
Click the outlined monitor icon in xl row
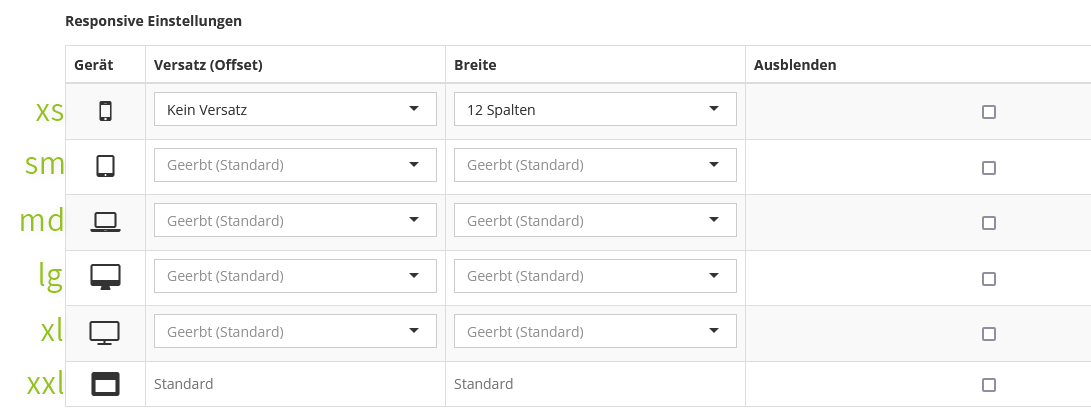point(105,332)
